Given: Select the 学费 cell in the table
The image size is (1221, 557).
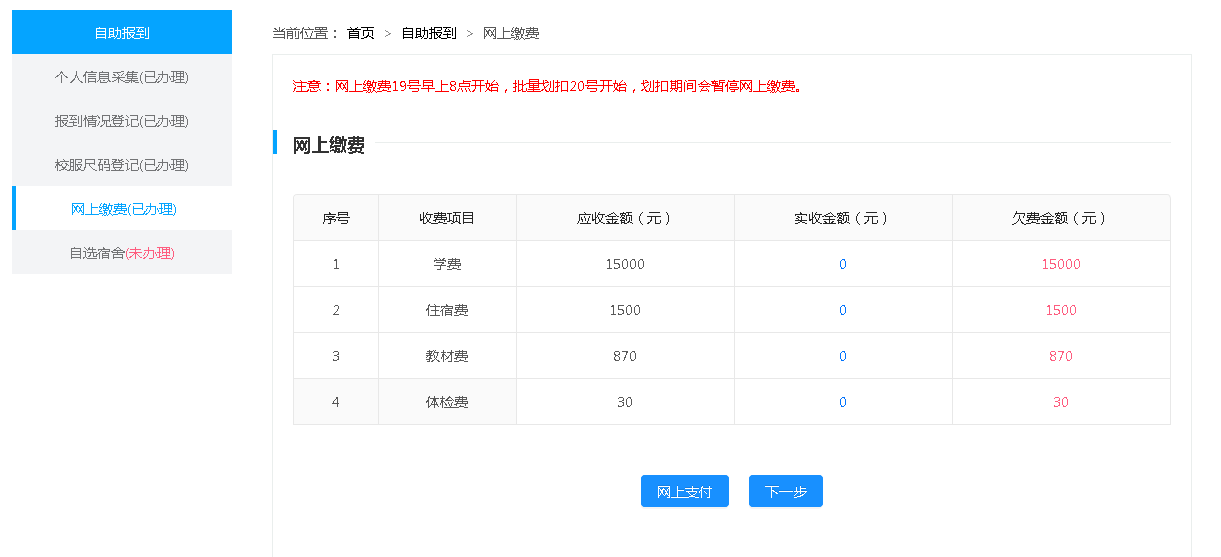Looking at the screenshot, I should point(447,264).
